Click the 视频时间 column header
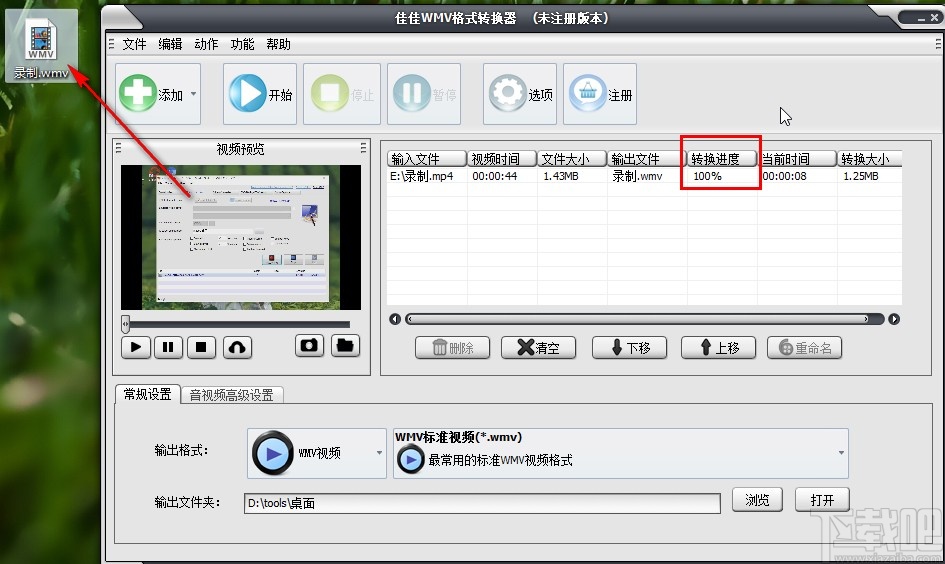This screenshot has height=564, width=945. (x=502, y=158)
